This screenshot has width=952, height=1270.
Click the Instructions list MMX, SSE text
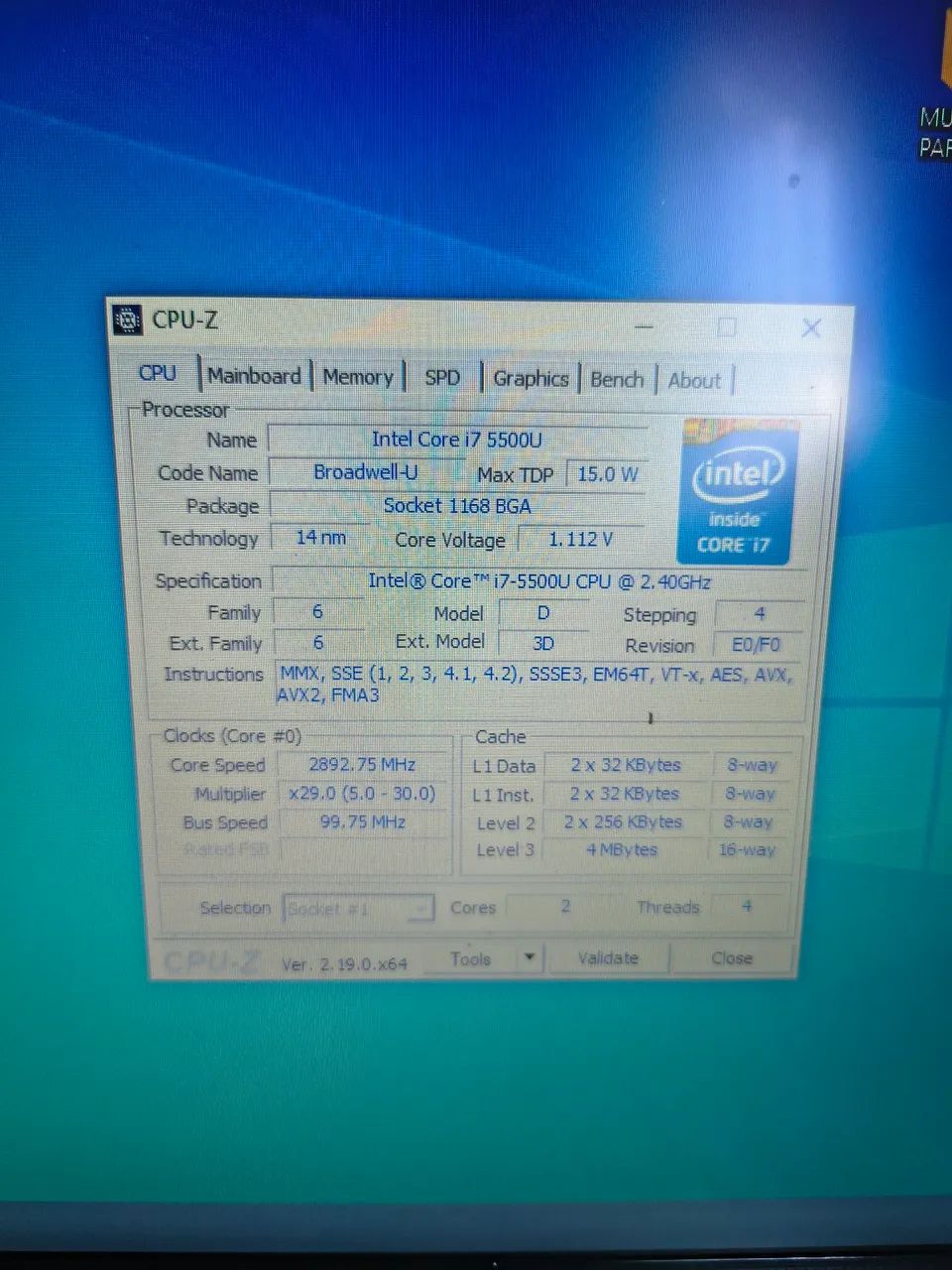point(535,684)
